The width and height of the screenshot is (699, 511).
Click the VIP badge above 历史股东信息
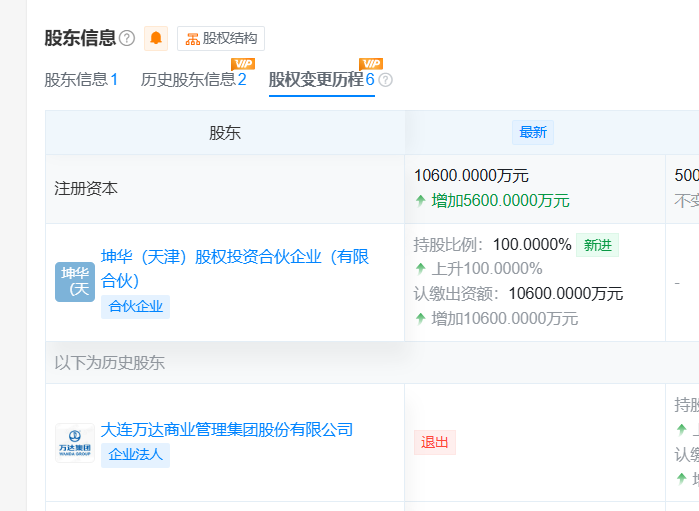[243, 64]
